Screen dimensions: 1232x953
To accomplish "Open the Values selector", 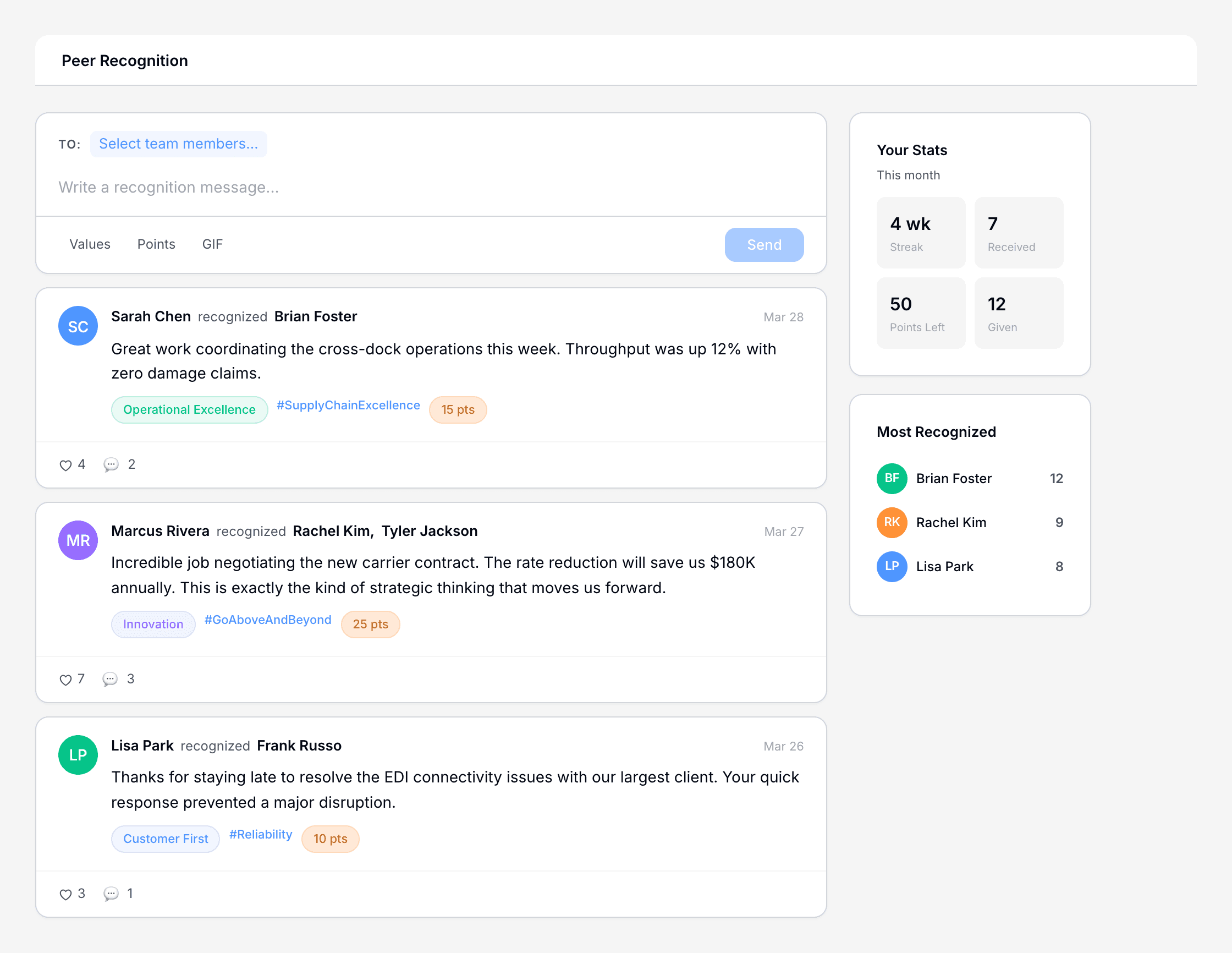I will 90,244.
